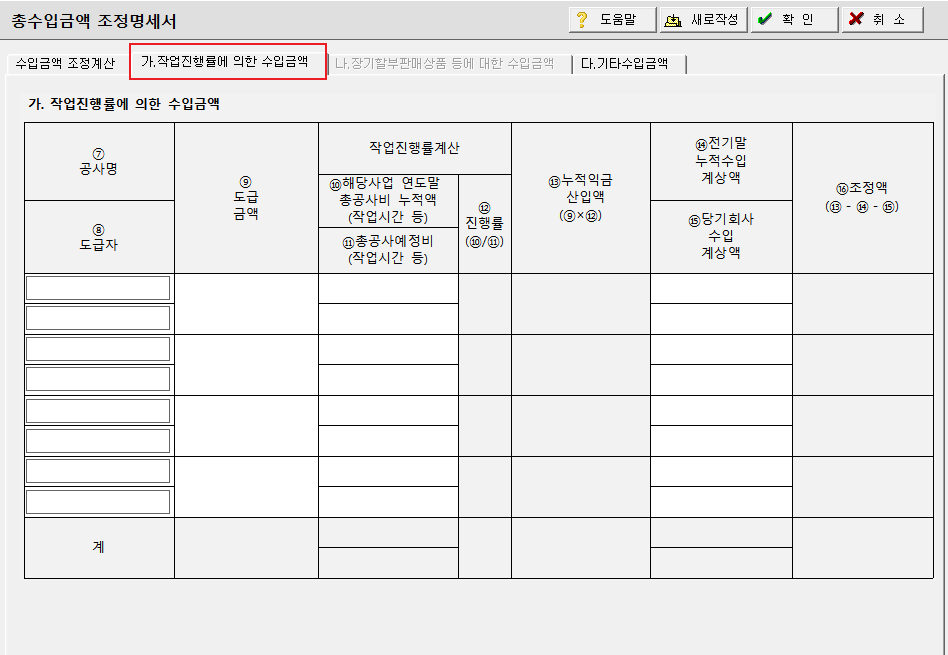This screenshot has width=948, height=655.
Task: Select the second row 도급금액 cell
Action: coord(246,365)
